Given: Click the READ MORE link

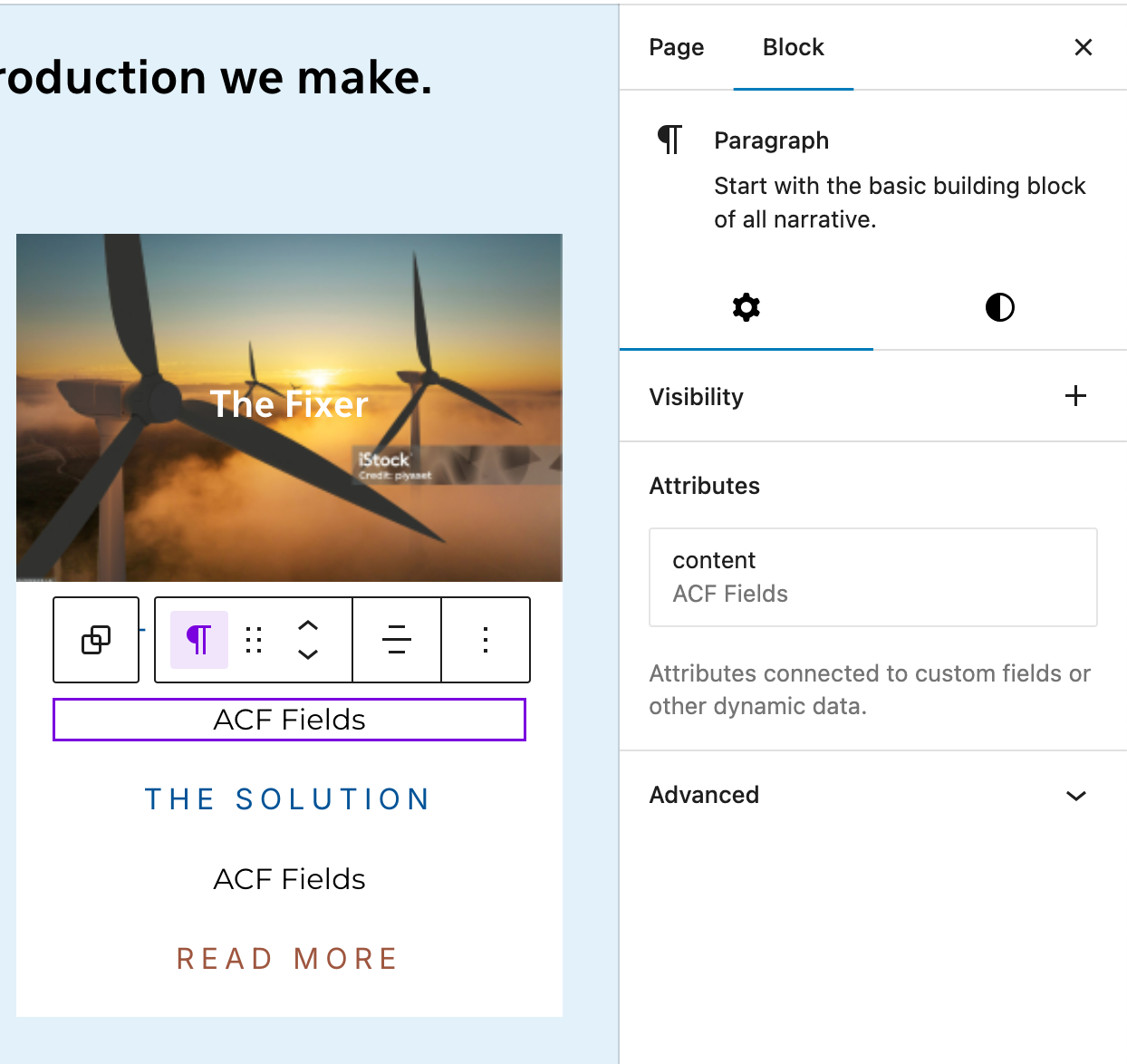Looking at the screenshot, I should pos(288,959).
